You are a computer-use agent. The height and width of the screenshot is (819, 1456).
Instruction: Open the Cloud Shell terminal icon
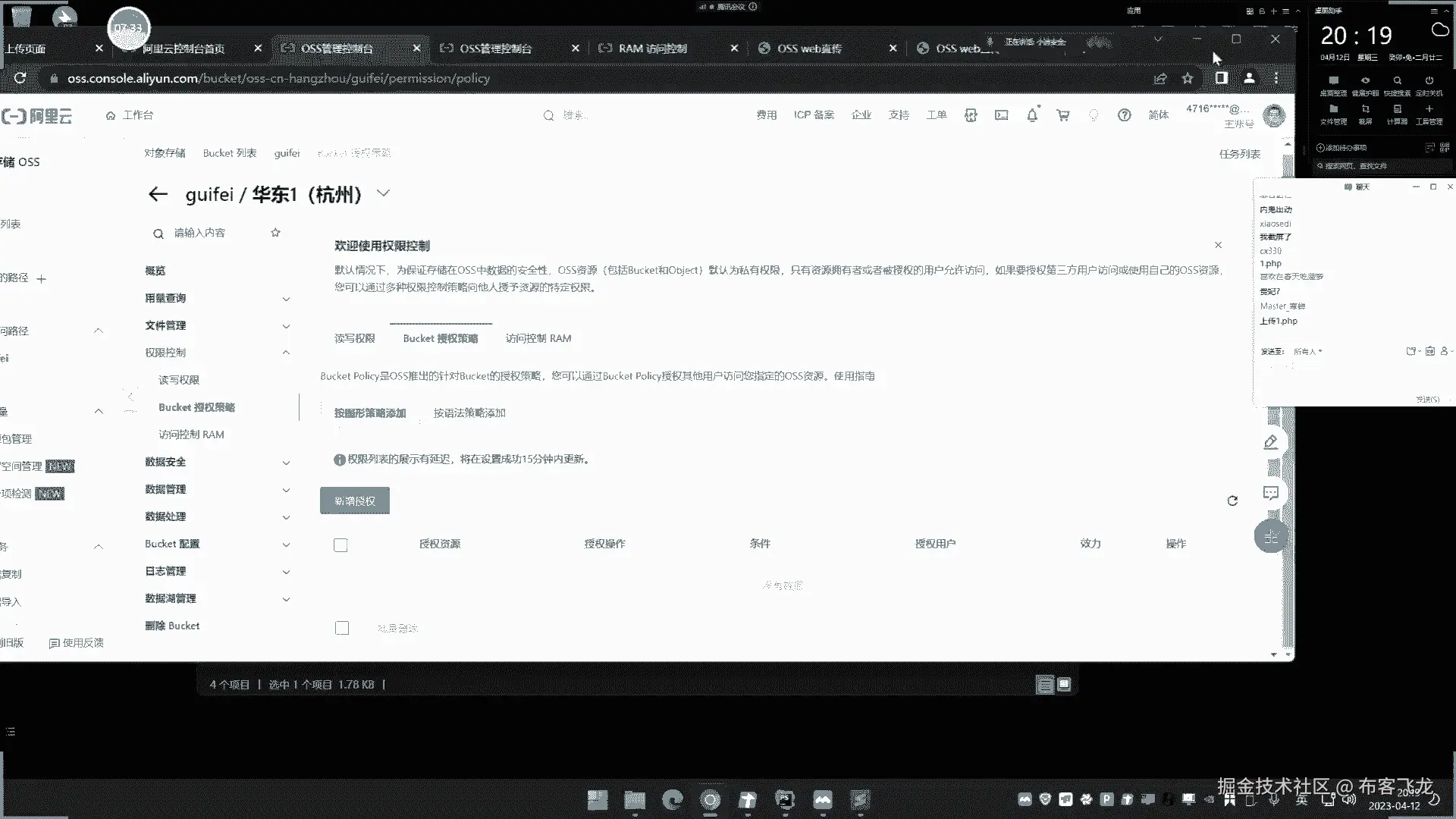point(1001,115)
